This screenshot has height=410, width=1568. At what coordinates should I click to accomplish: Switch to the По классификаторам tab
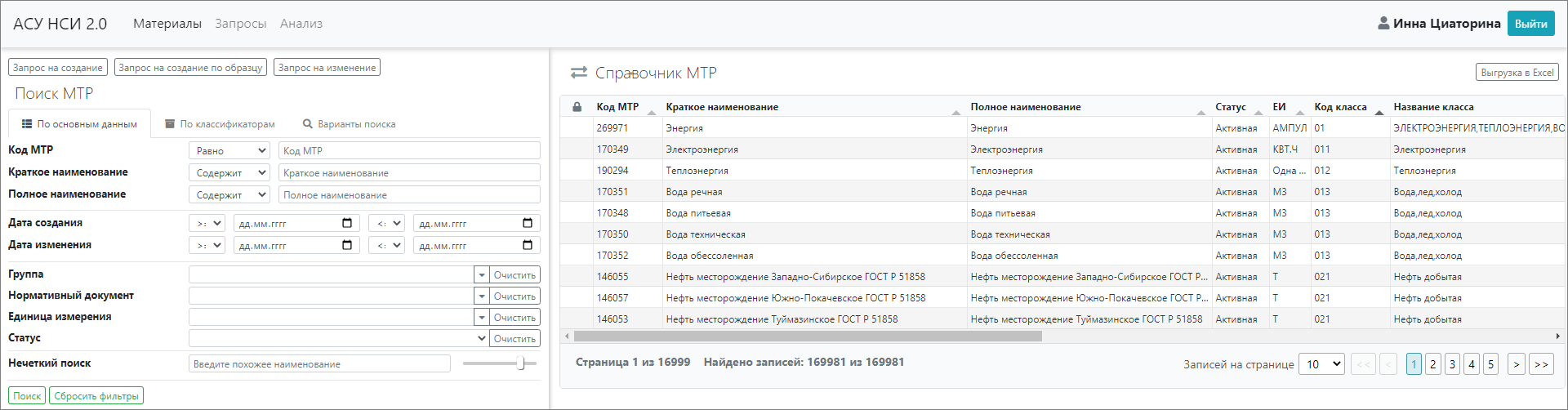click(220, 124)
